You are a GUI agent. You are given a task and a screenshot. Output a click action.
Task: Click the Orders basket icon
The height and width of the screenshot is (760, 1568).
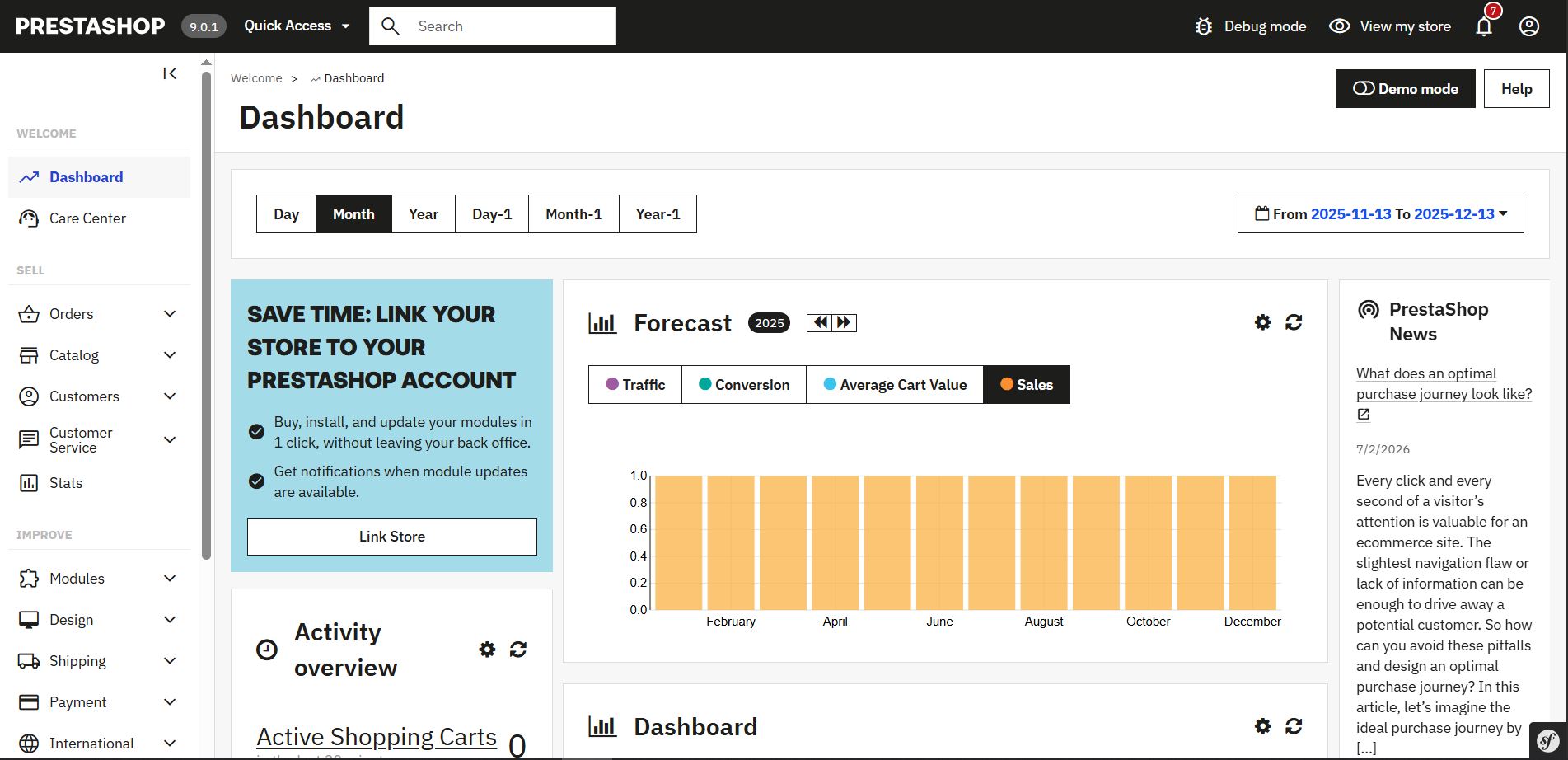[29, 314]
